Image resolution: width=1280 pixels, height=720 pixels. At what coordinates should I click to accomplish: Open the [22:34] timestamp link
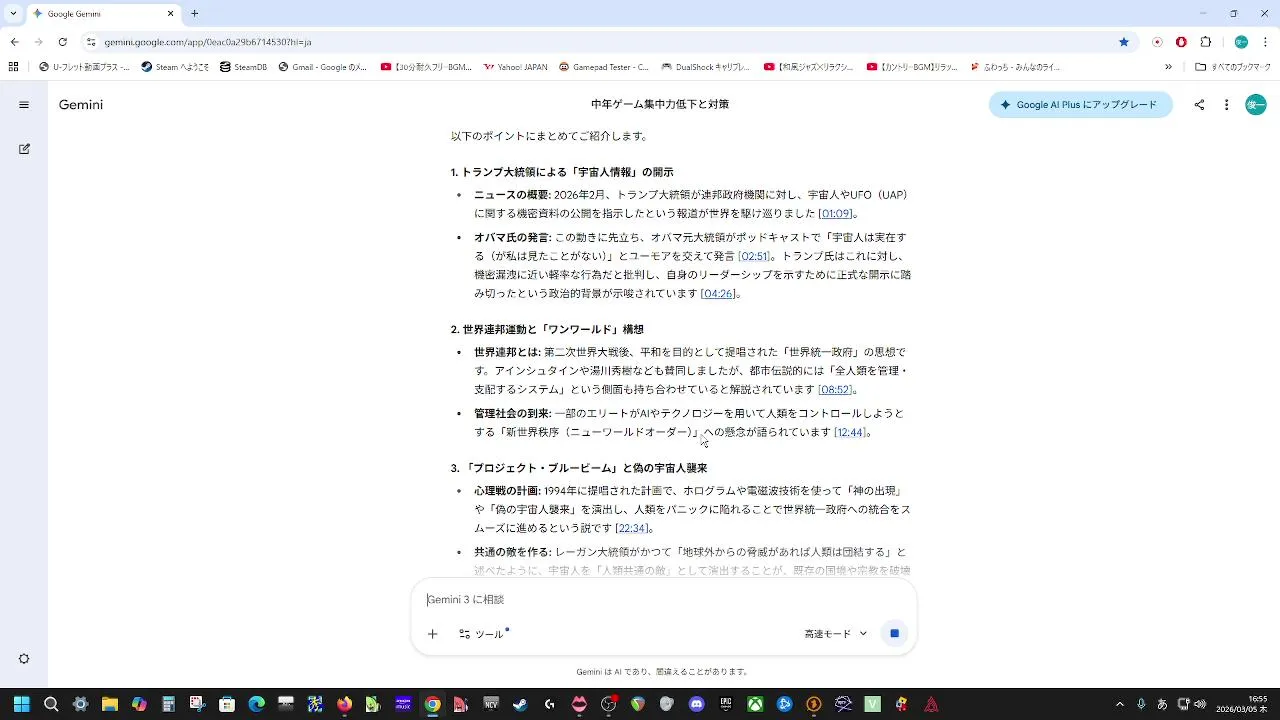coord(632,529)
